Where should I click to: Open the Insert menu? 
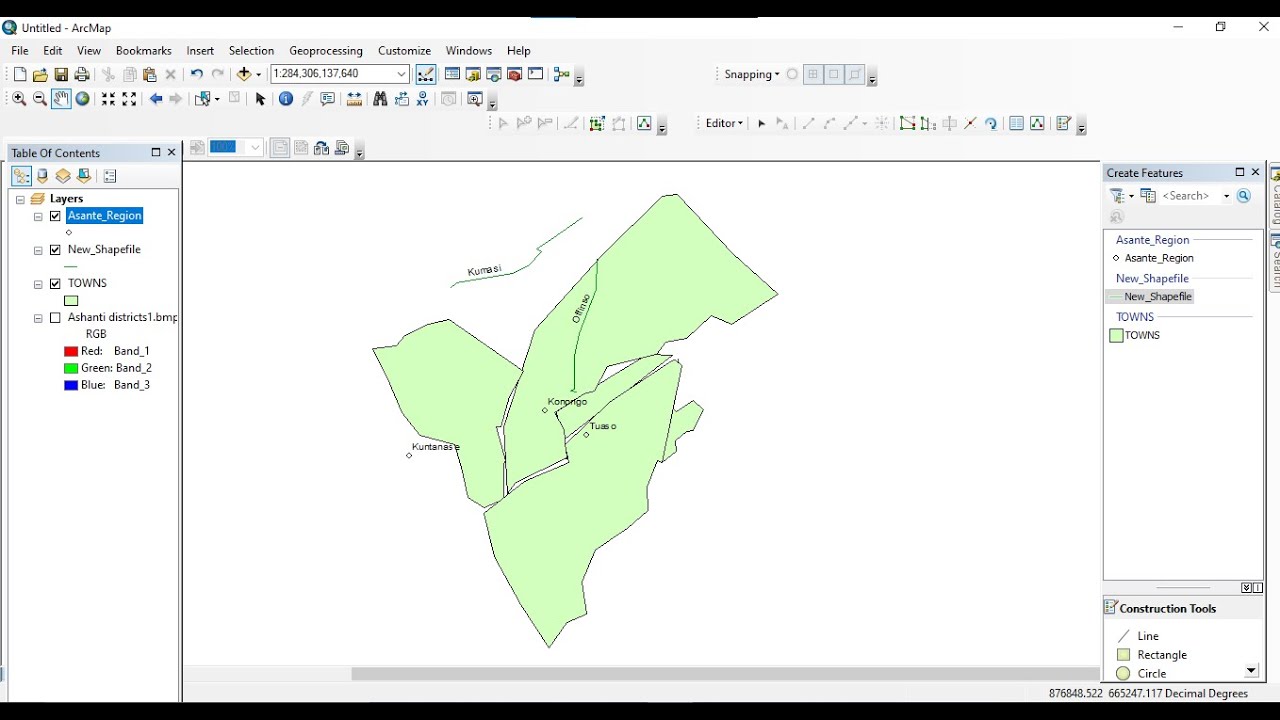tap(200, 50)
